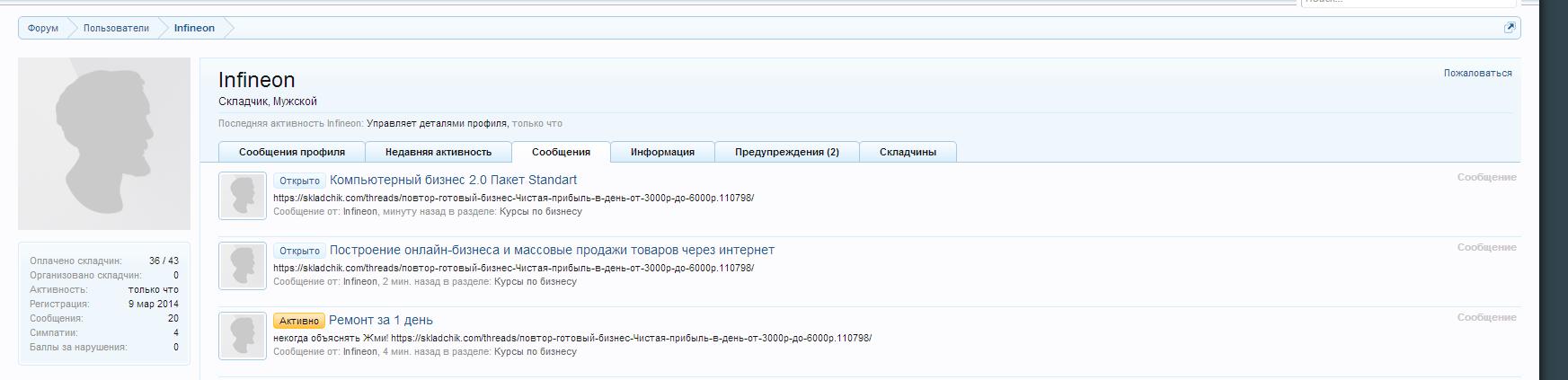Open the Информация tab
The image size is (1568, 380).
tap(662, 152)
